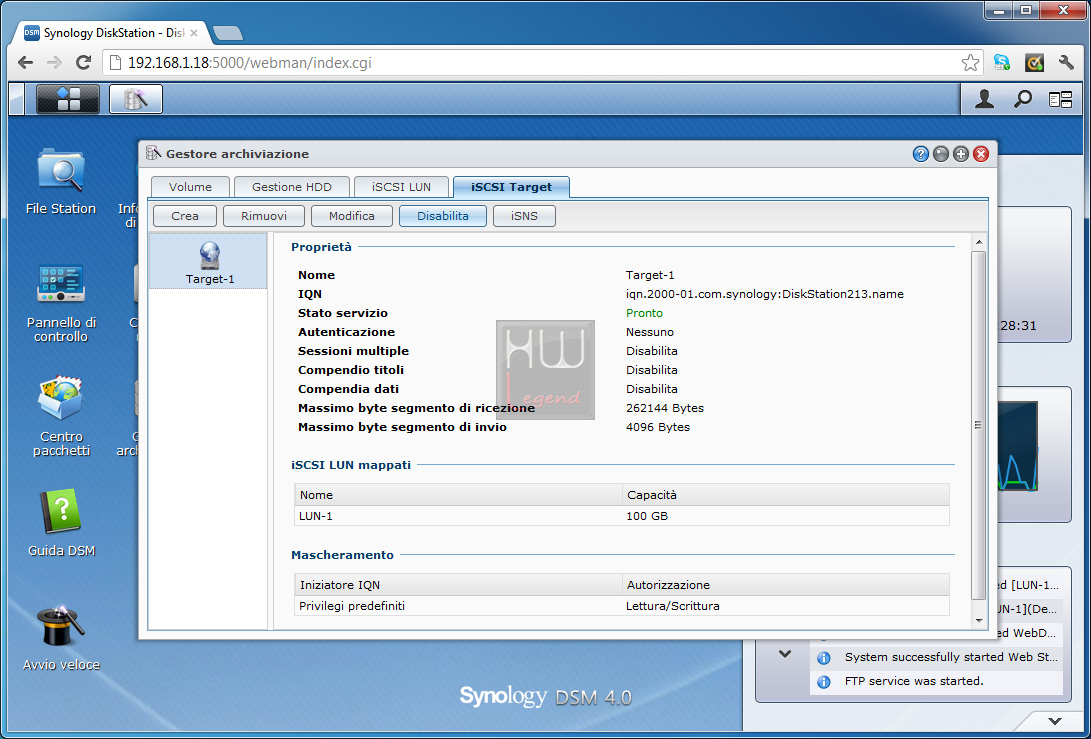Minimize the Gestore archiviazione window
Image resolution: width=1091 pixels, height=739 pixels.
(x=941, y=154)
